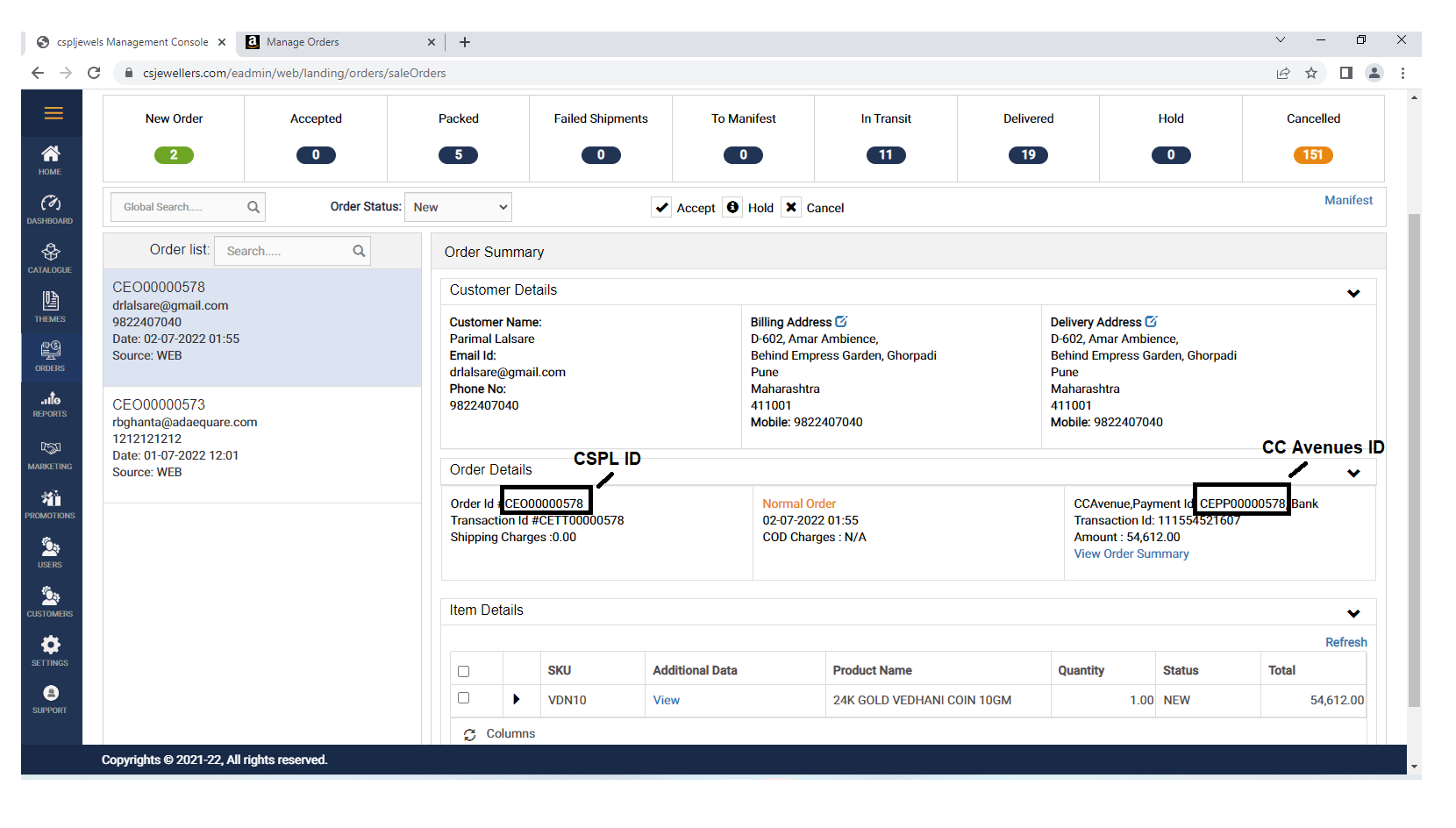Open Chrome profile avatar
The image size is (1456, 828).
(1374, 73)
